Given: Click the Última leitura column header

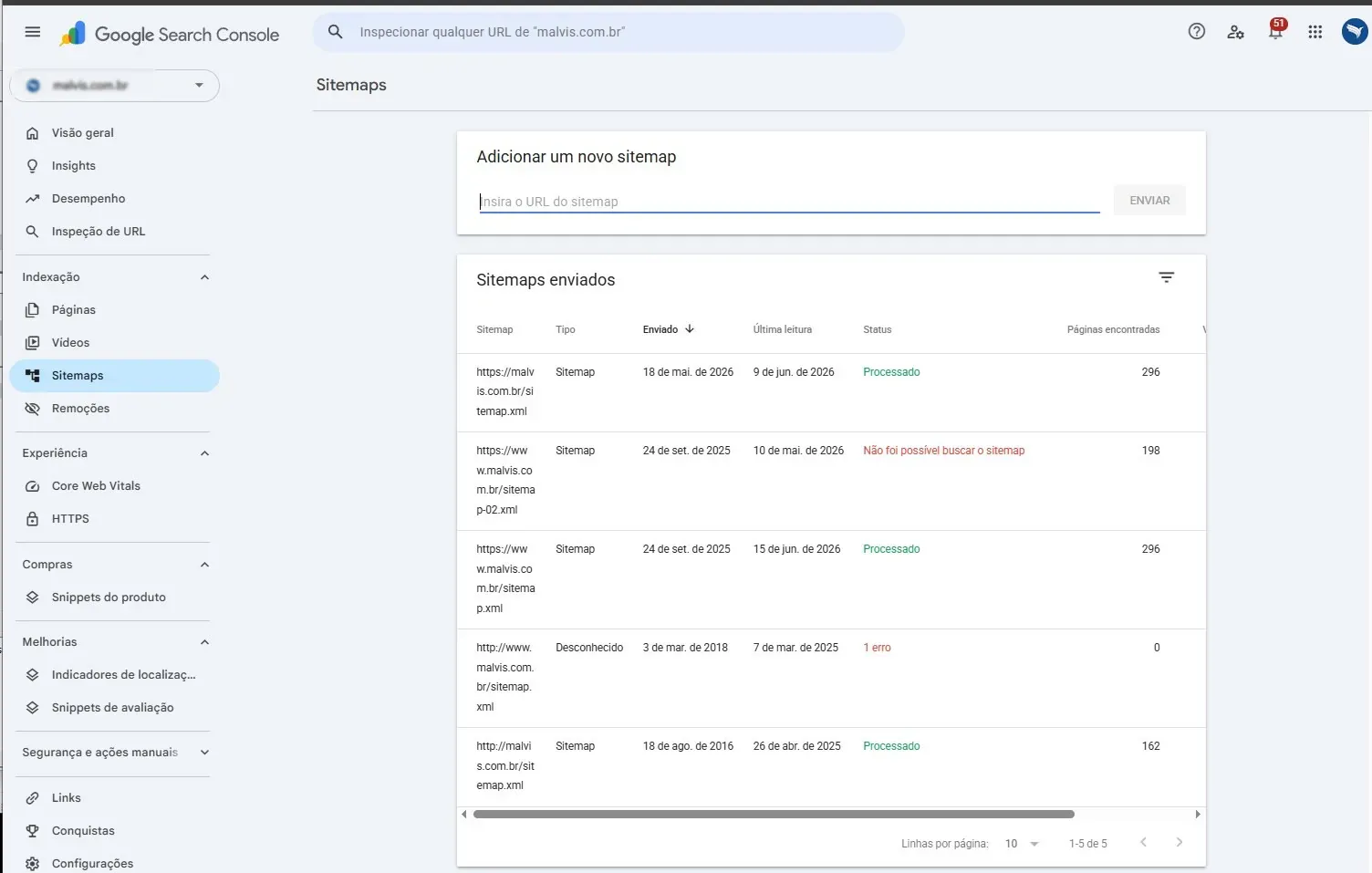Looking at the screenshot, I should click(x=782, y=329).
